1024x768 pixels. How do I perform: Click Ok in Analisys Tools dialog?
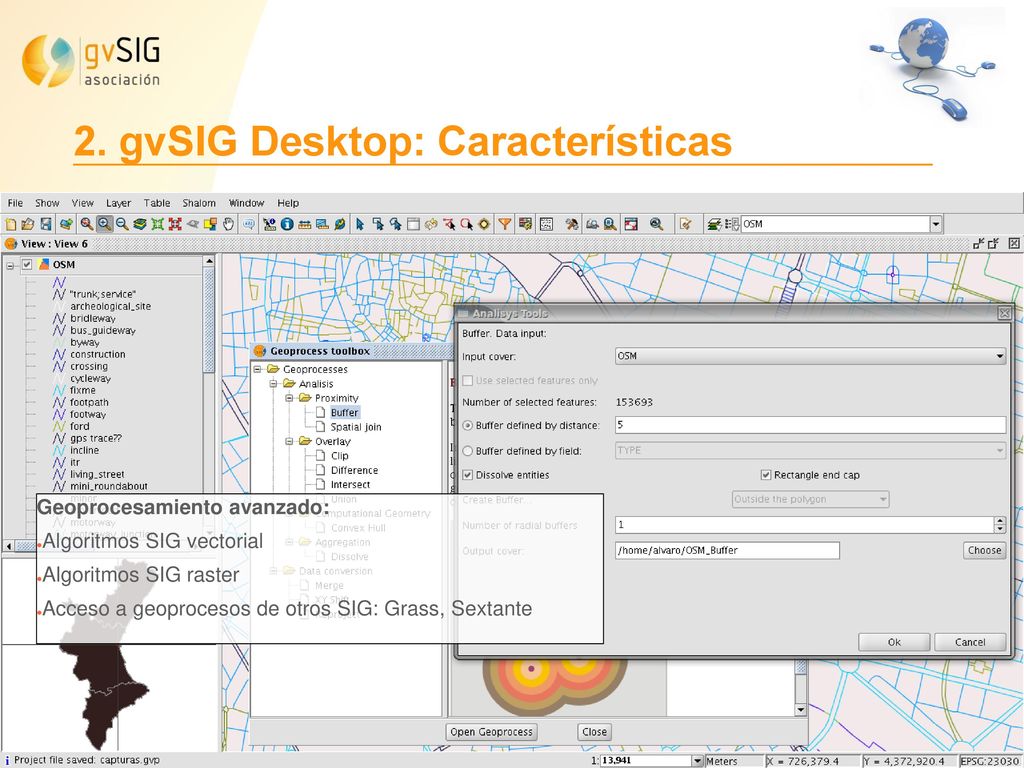(894, 642)
